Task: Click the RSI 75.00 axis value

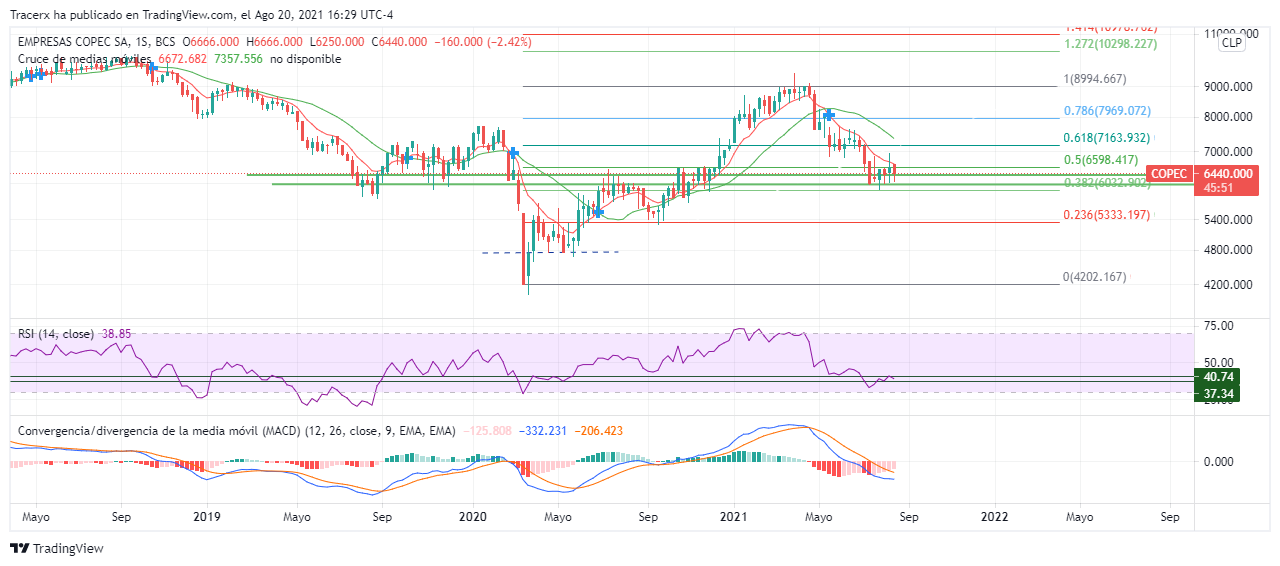Action: [1219, 326]
